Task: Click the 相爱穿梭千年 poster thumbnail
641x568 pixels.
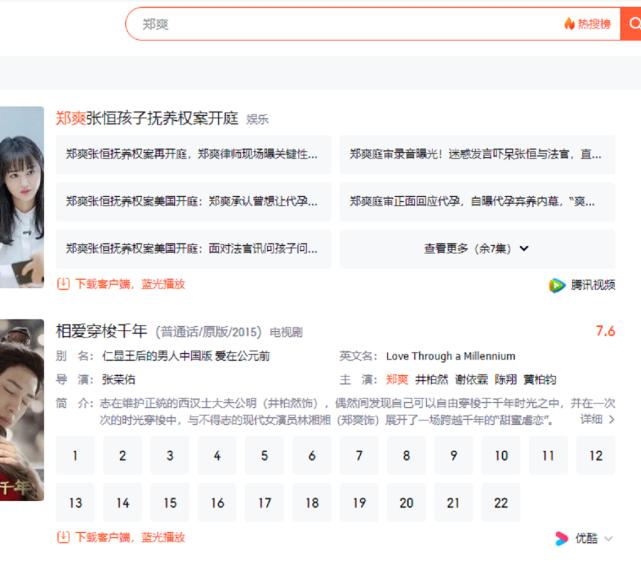Action: pos(22,410)
